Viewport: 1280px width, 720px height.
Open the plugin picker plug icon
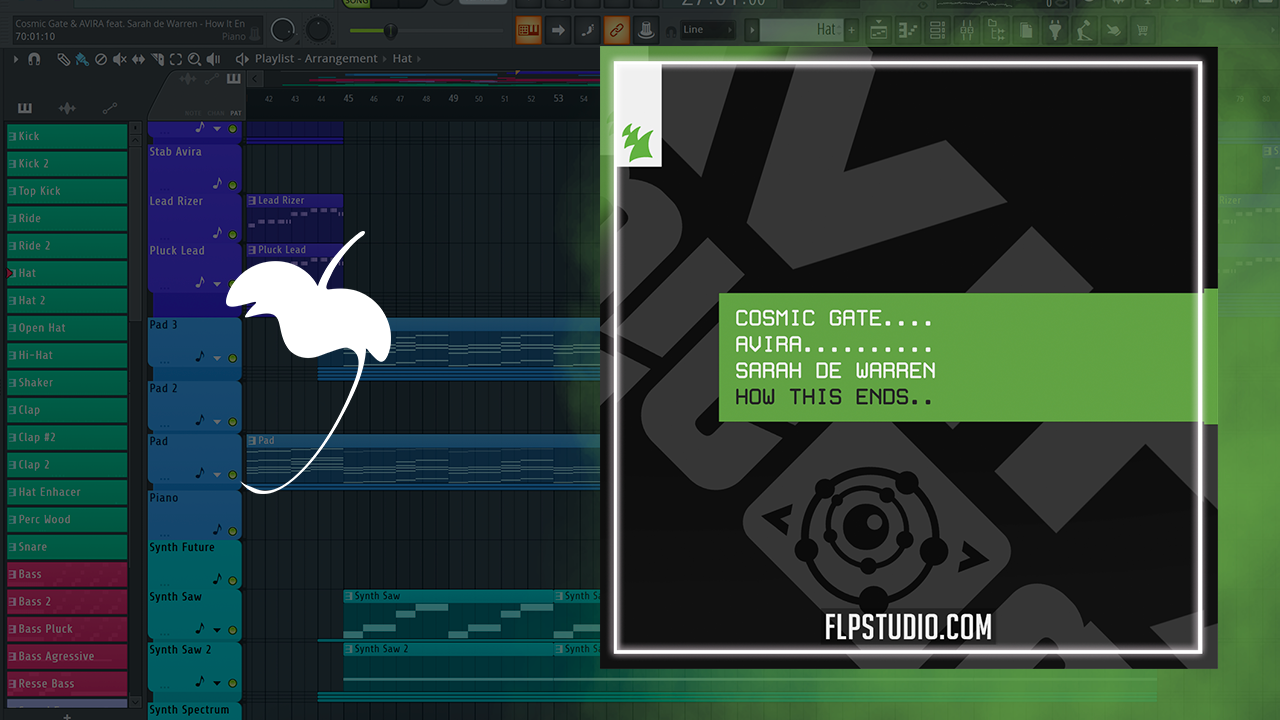1054,31
